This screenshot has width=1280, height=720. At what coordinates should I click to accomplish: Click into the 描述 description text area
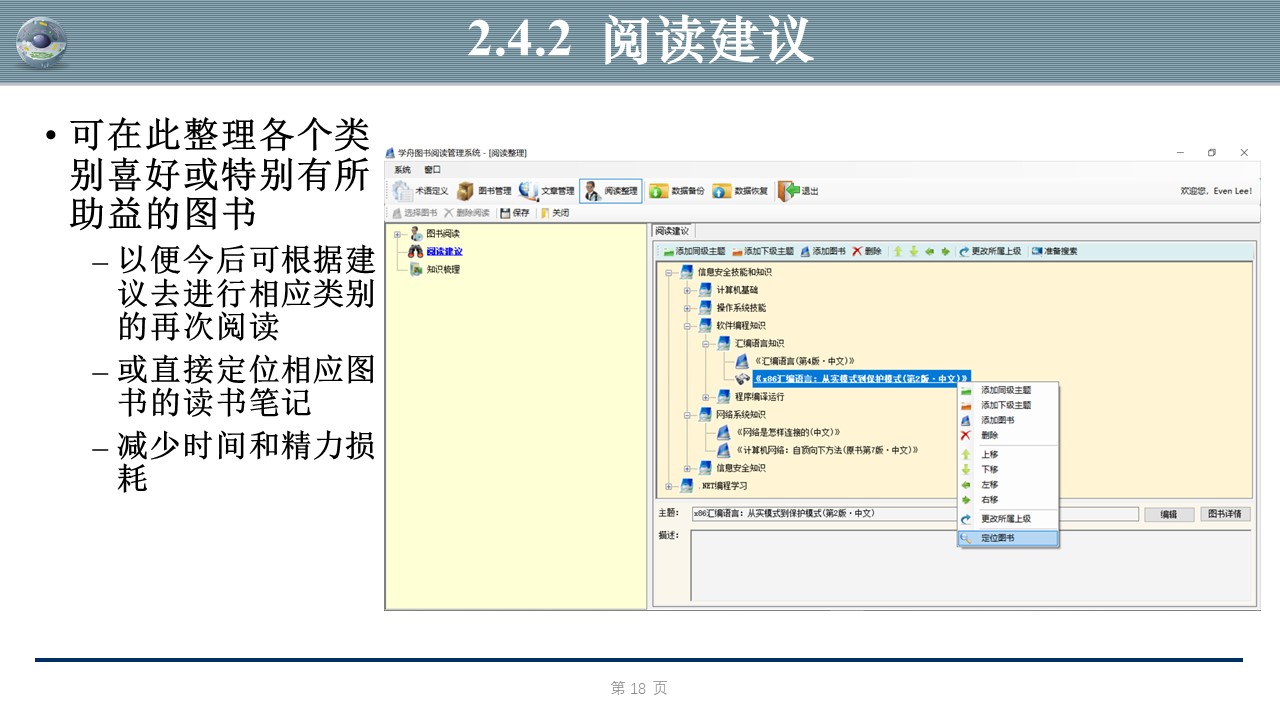point(970,565)
